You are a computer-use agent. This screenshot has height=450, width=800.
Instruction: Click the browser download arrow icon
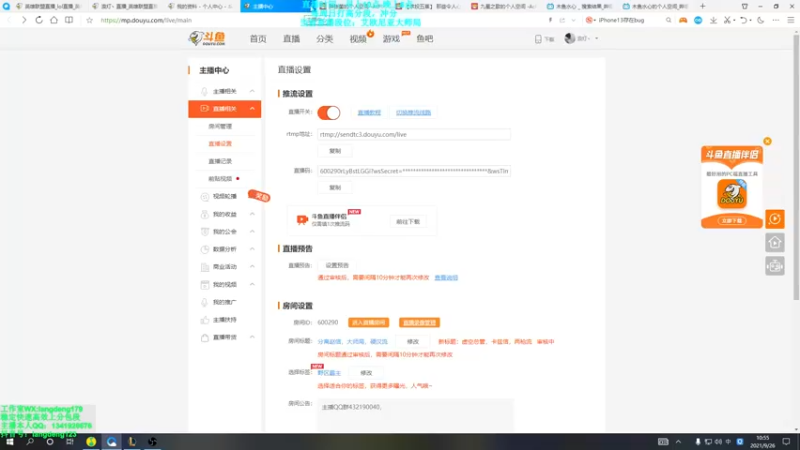[713, 20]
